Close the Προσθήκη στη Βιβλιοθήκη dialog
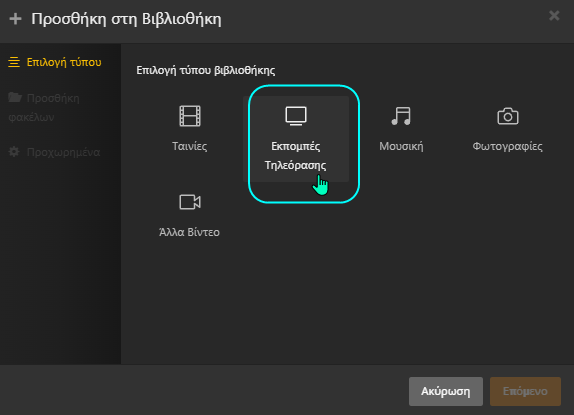The height and width of the screenshot is (415, 574). (x=554, y=15)
